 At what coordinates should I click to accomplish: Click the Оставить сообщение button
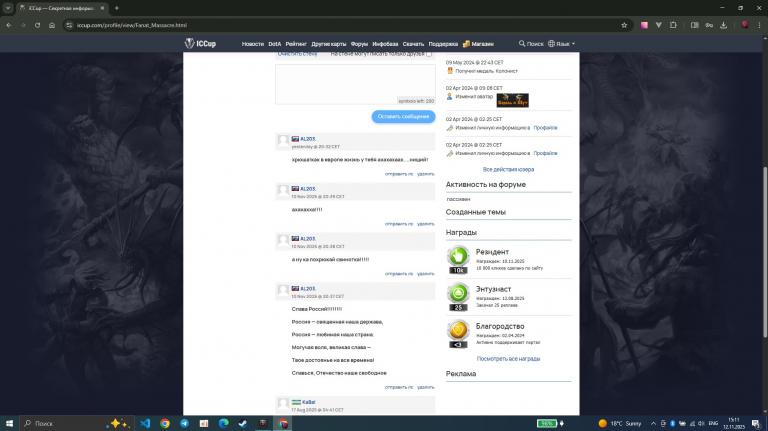tap(403, 117)
